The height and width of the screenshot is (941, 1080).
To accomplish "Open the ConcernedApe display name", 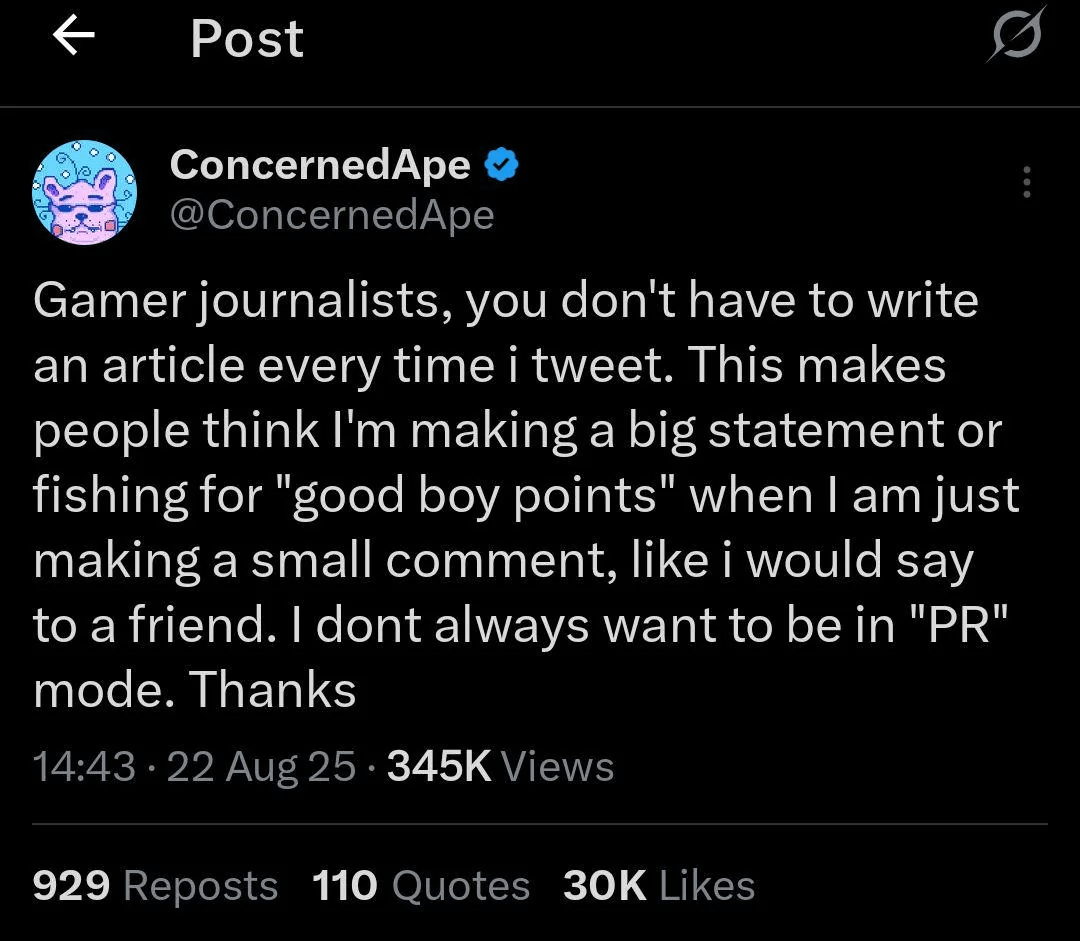I will point(320,165).
